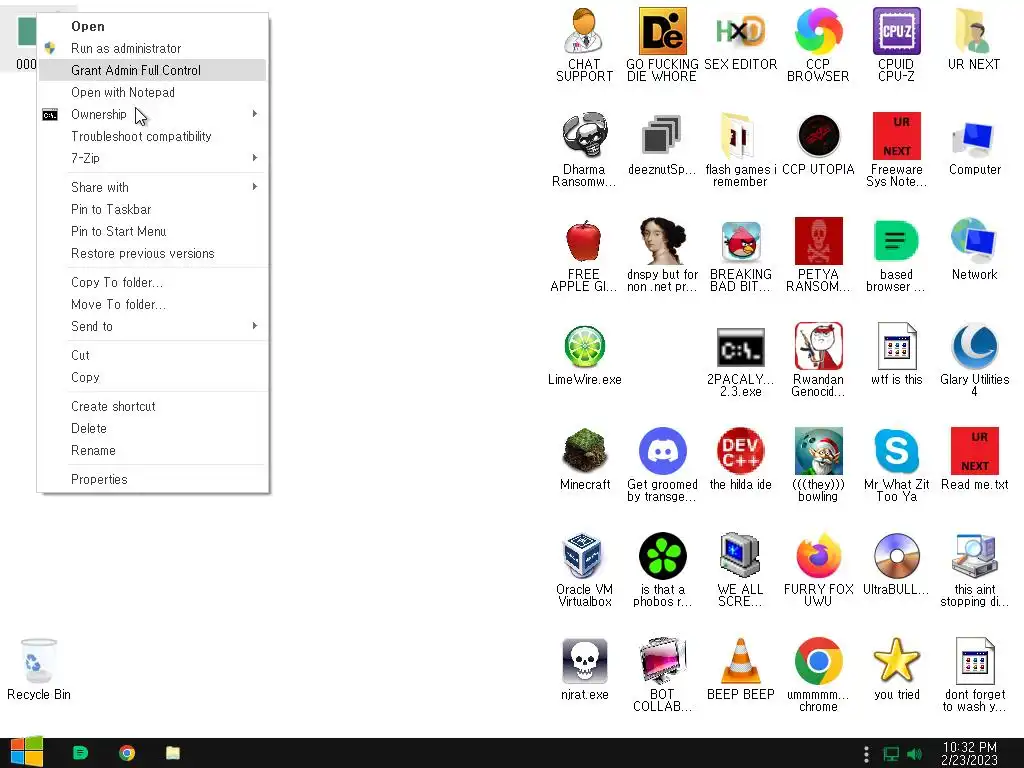1024x768 pixels.
Task: Choose Copy To folder...
Action: pyautogui.click(x=152, y=283)
